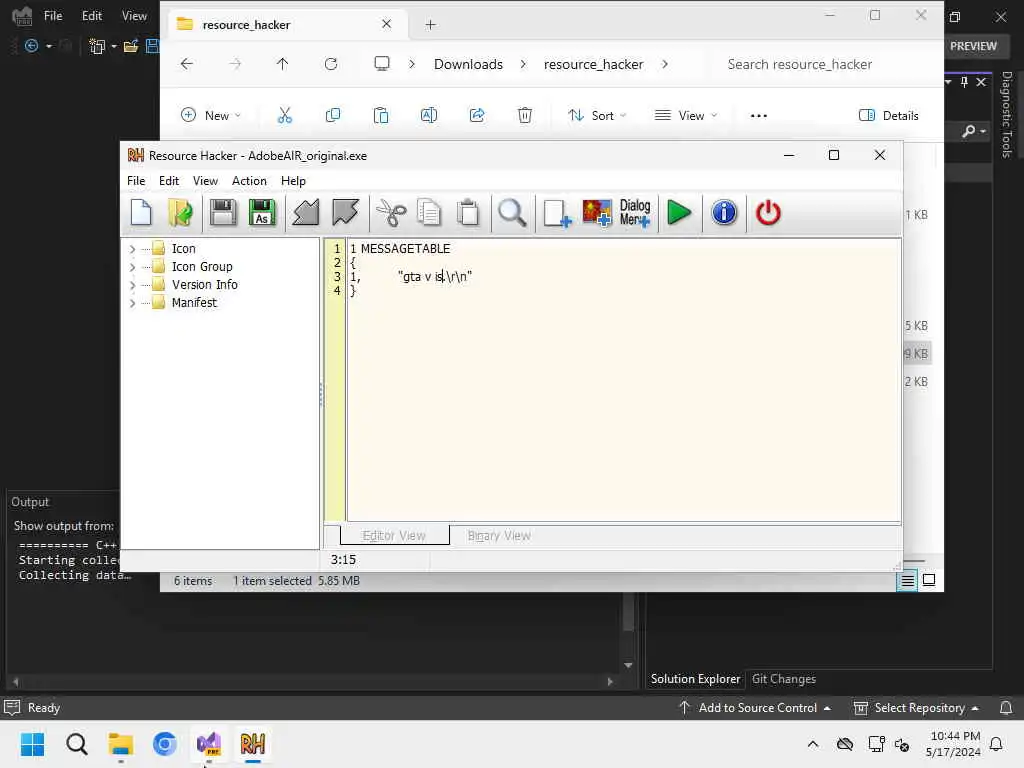The width and height of the screenshot is (1024, 768).
Task: Refresh the File Explorer folder
Action: click(x=331, y=64)
